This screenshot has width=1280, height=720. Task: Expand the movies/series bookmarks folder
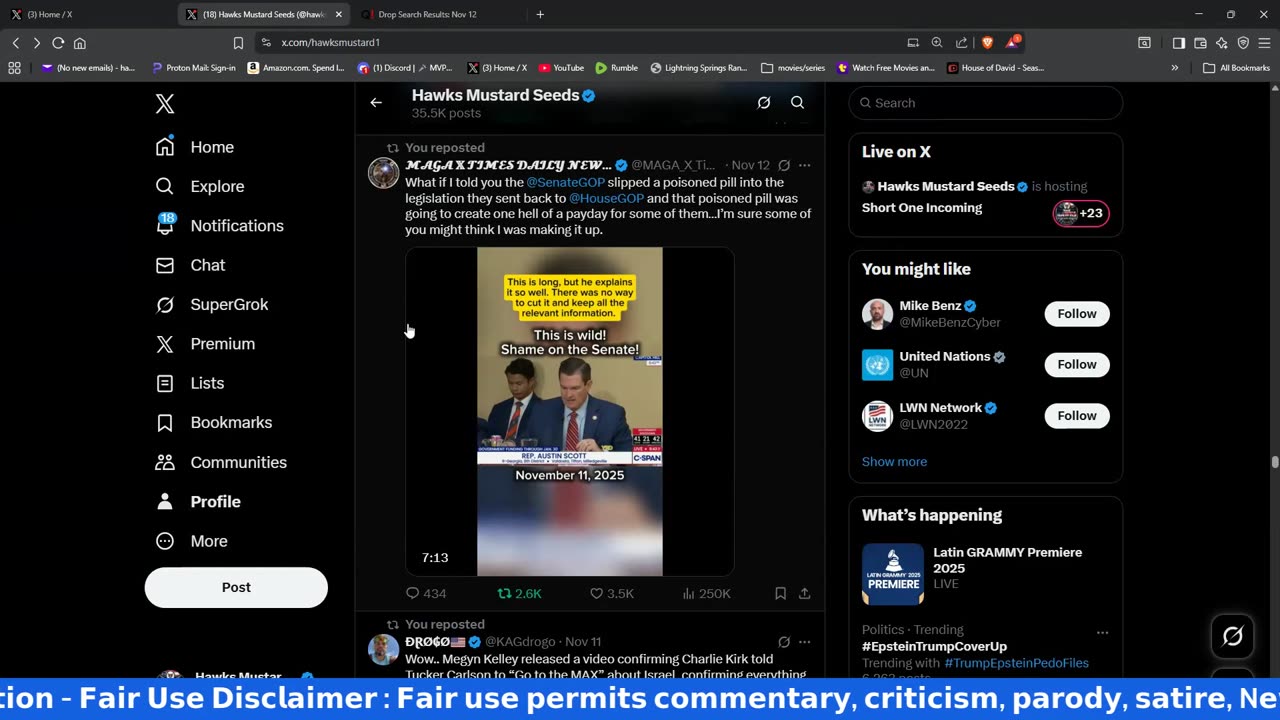click(793, 68)
